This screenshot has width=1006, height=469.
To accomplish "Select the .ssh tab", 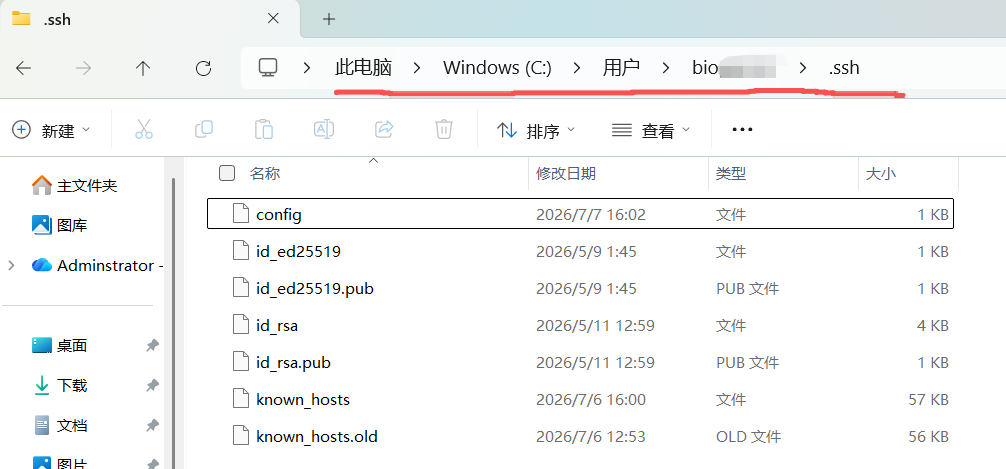I will pyautogui.click(x=149, y=19).
